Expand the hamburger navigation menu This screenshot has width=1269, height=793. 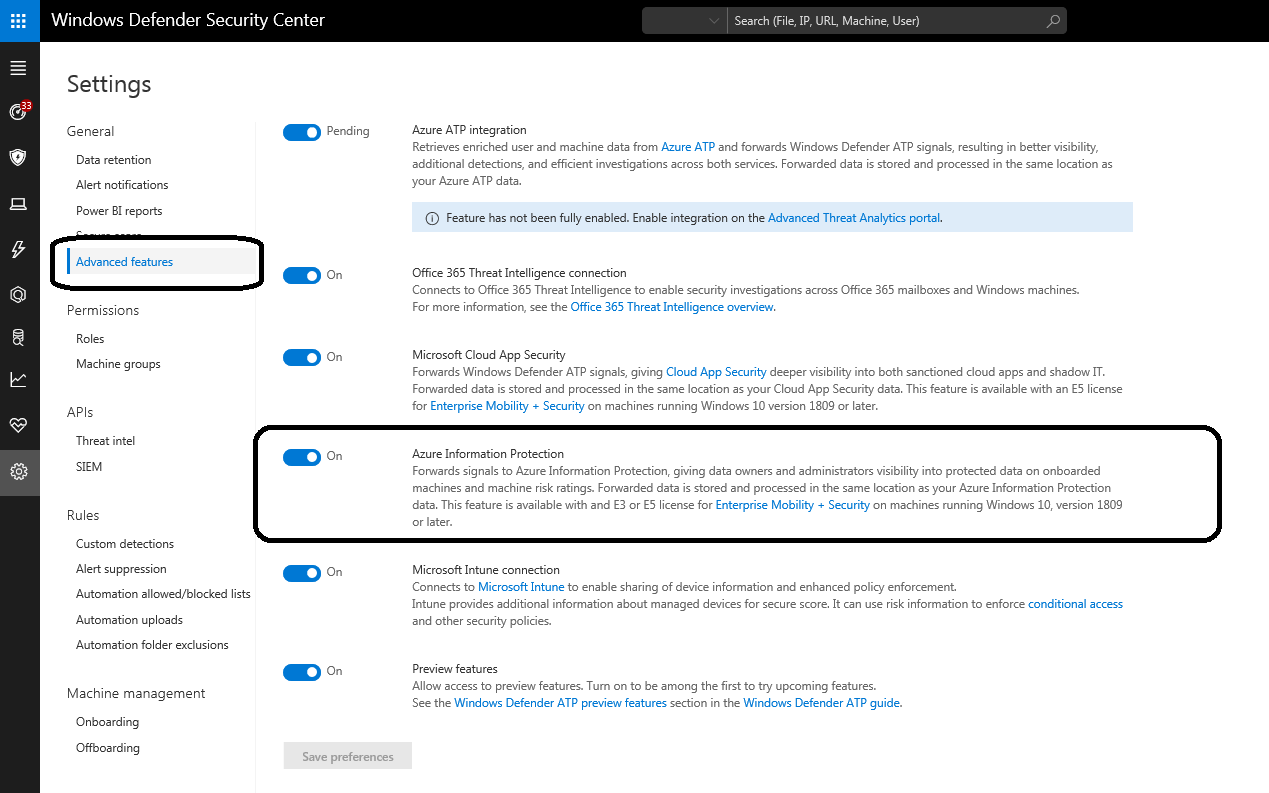pos(18,69)
